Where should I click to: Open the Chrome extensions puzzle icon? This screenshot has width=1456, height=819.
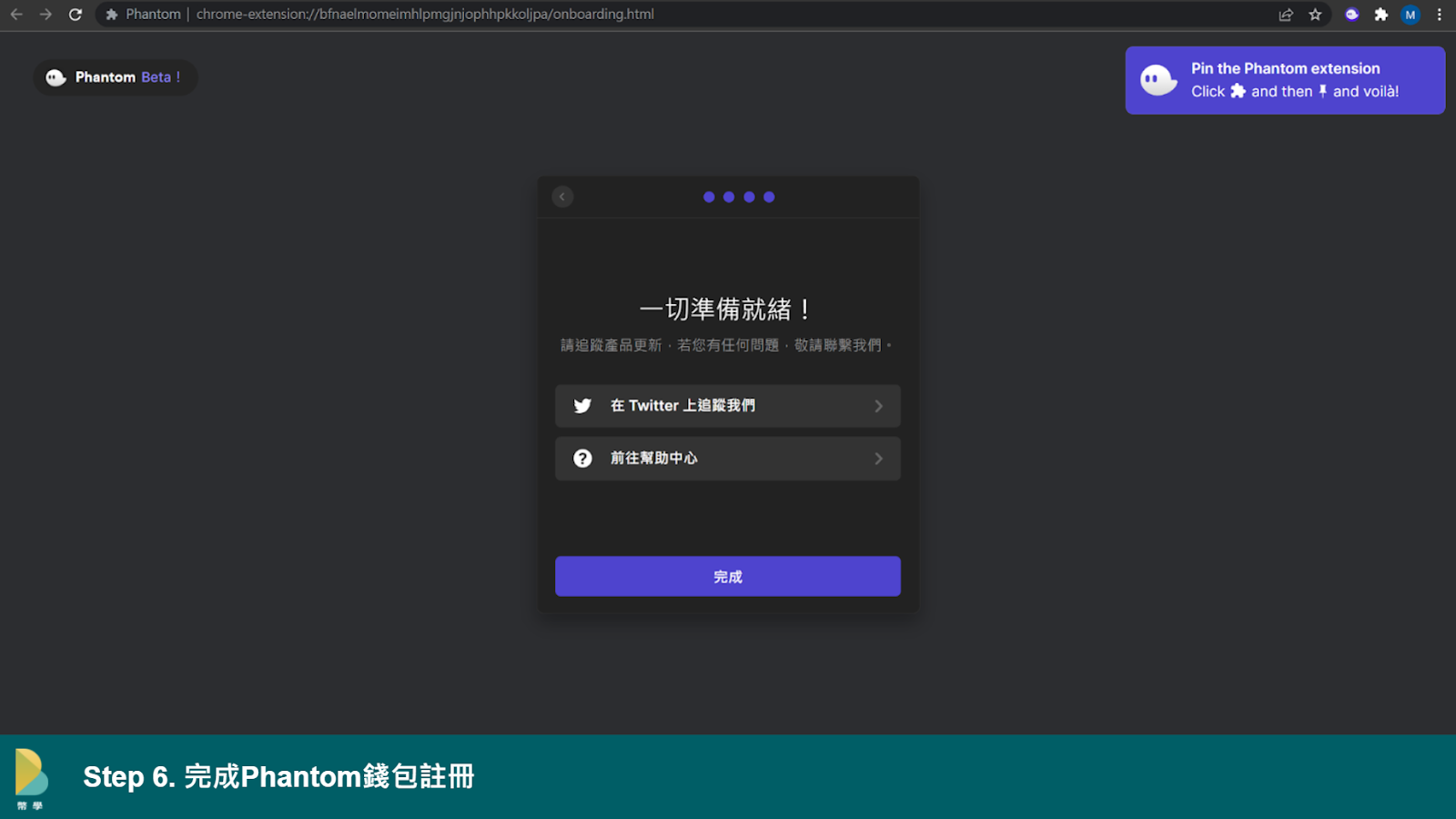point(1380,15)
